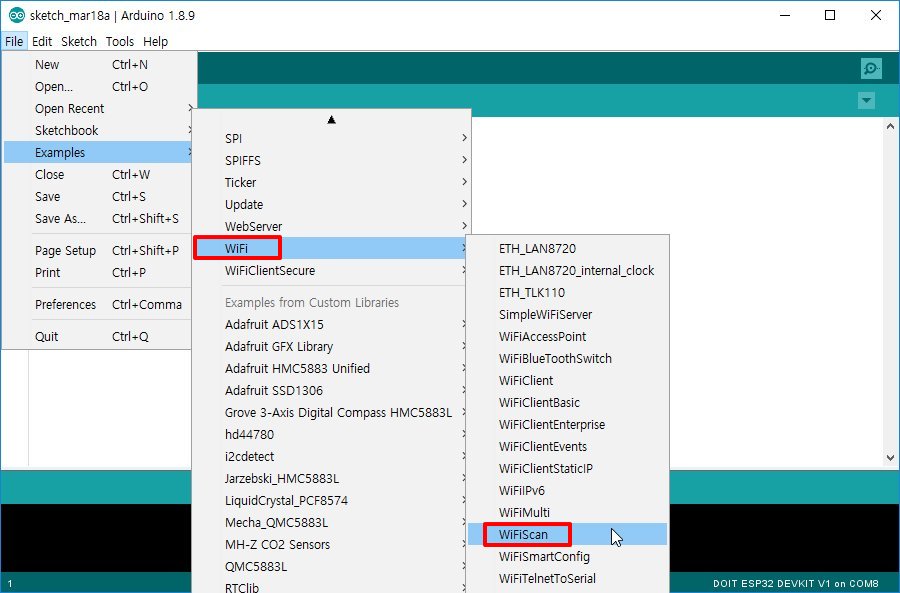Expand Adafruit ADS1X15 examples
The image size is (900, 593).
point(331,324)
